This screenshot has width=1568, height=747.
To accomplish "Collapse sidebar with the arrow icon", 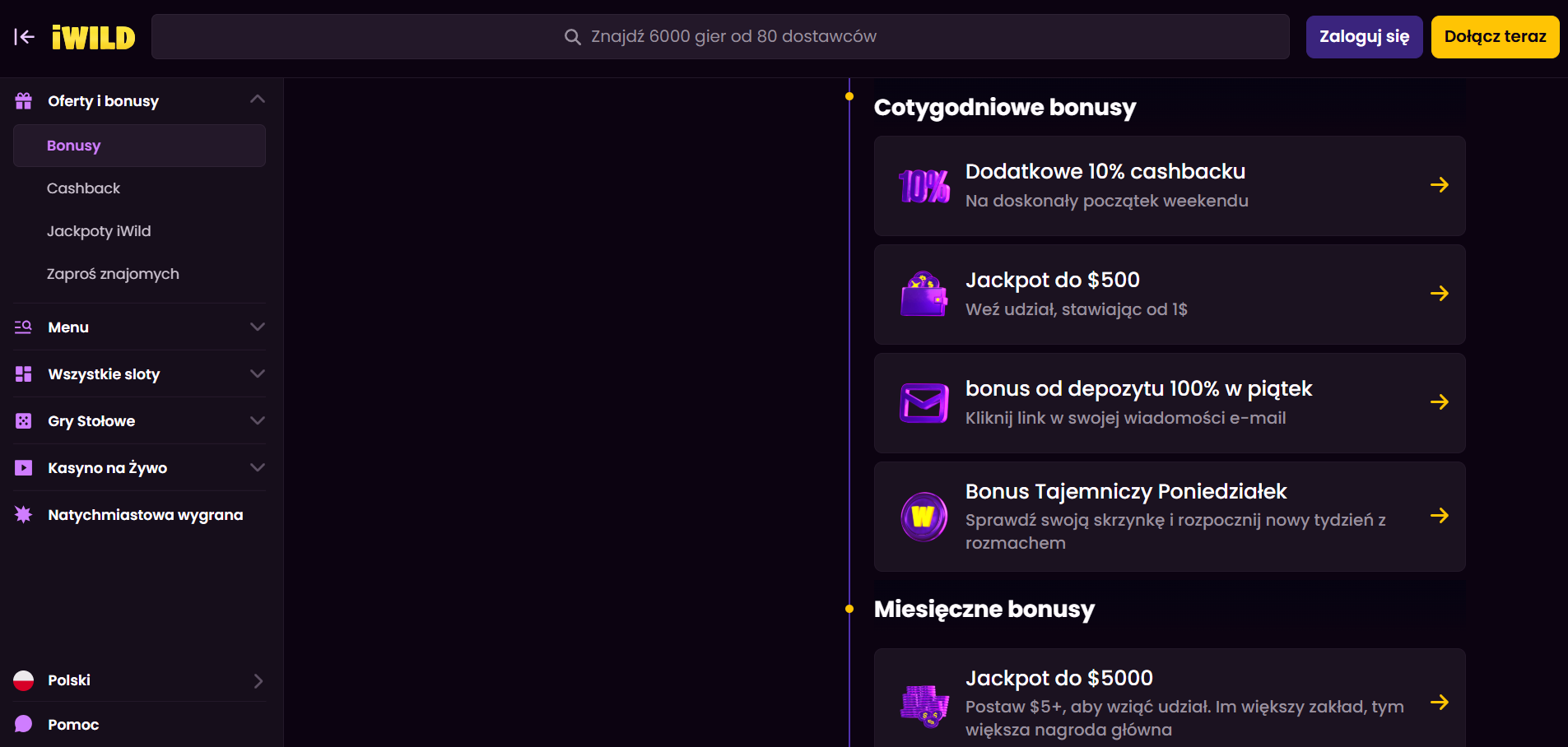I will coord(24,37).
